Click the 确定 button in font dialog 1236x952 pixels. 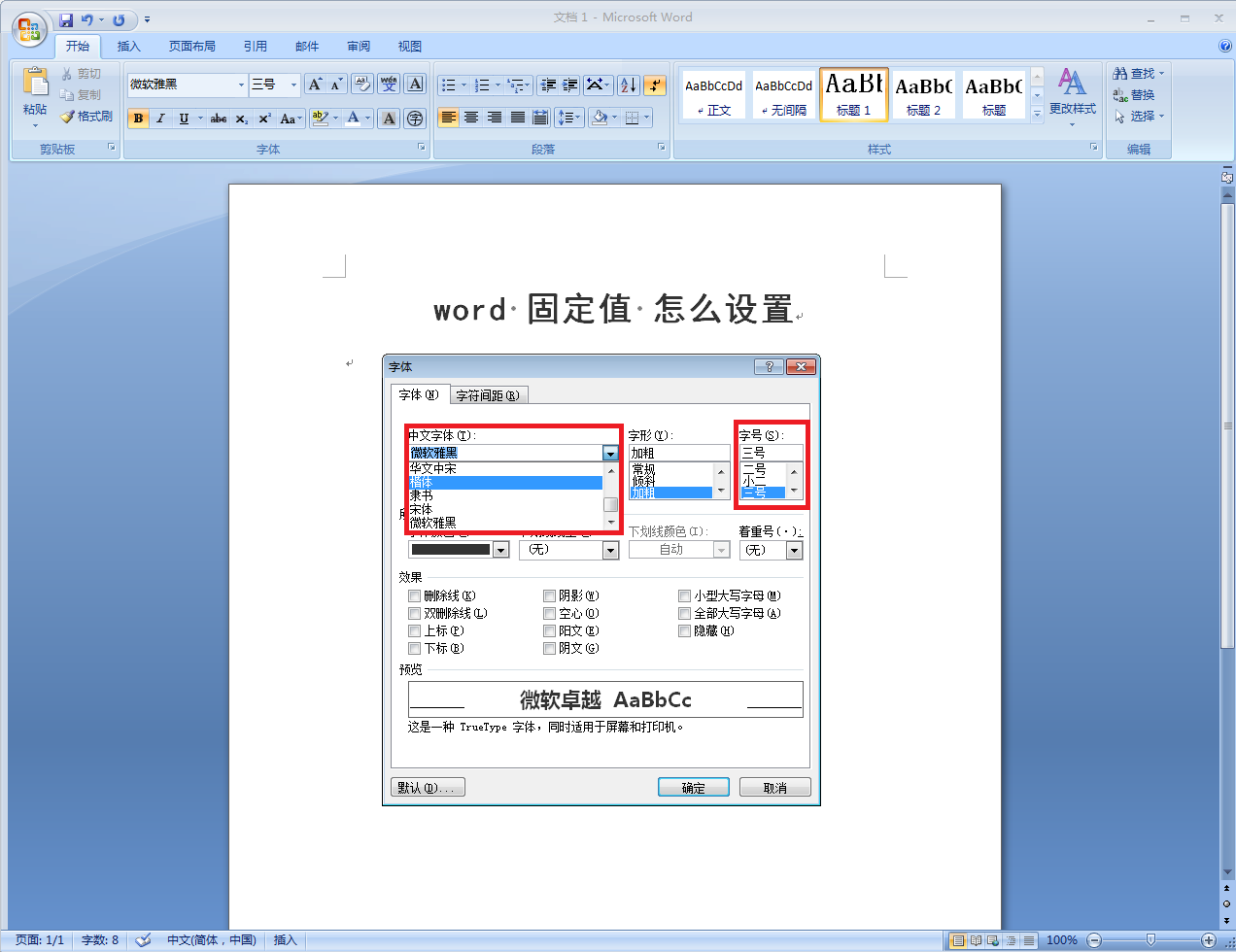pos(693,788)
